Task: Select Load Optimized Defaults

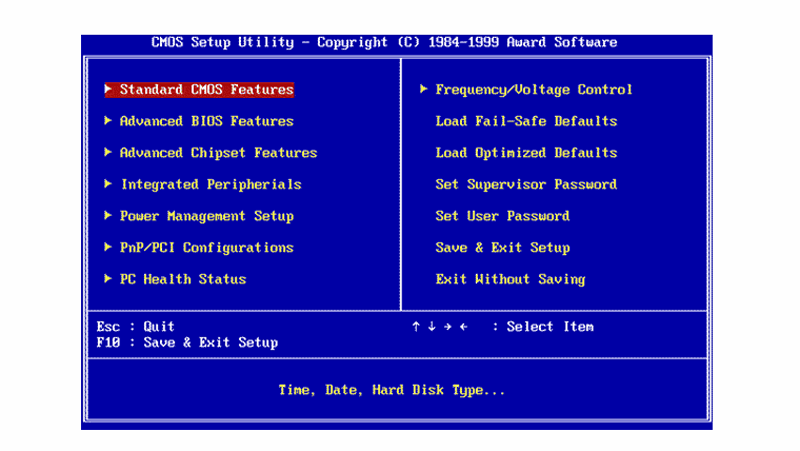Action: (x=526, y=153)
